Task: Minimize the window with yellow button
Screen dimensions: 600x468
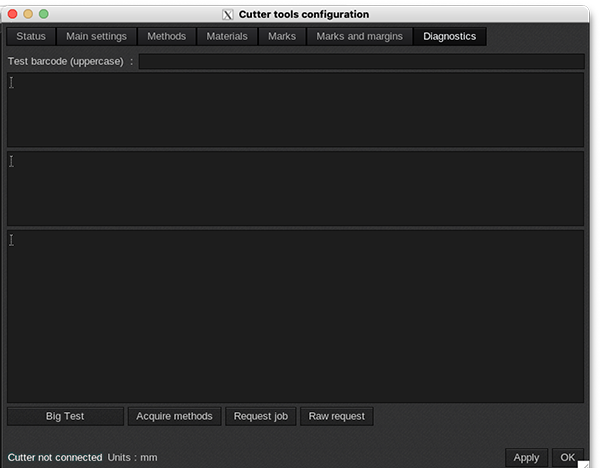Action: (28, 14)
